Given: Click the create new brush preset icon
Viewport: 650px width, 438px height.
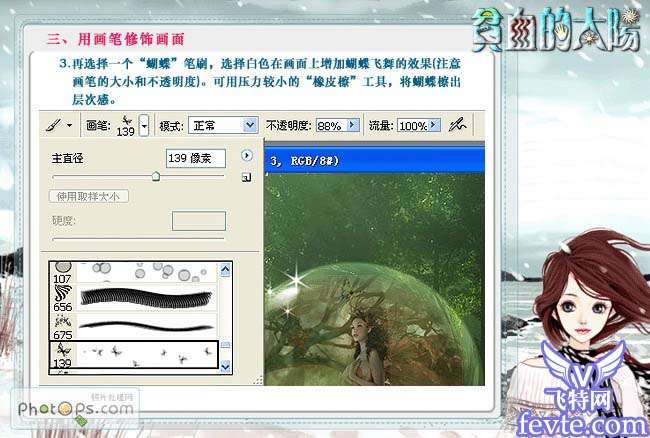Looking at the screenshot, I should tap(247, 178).
